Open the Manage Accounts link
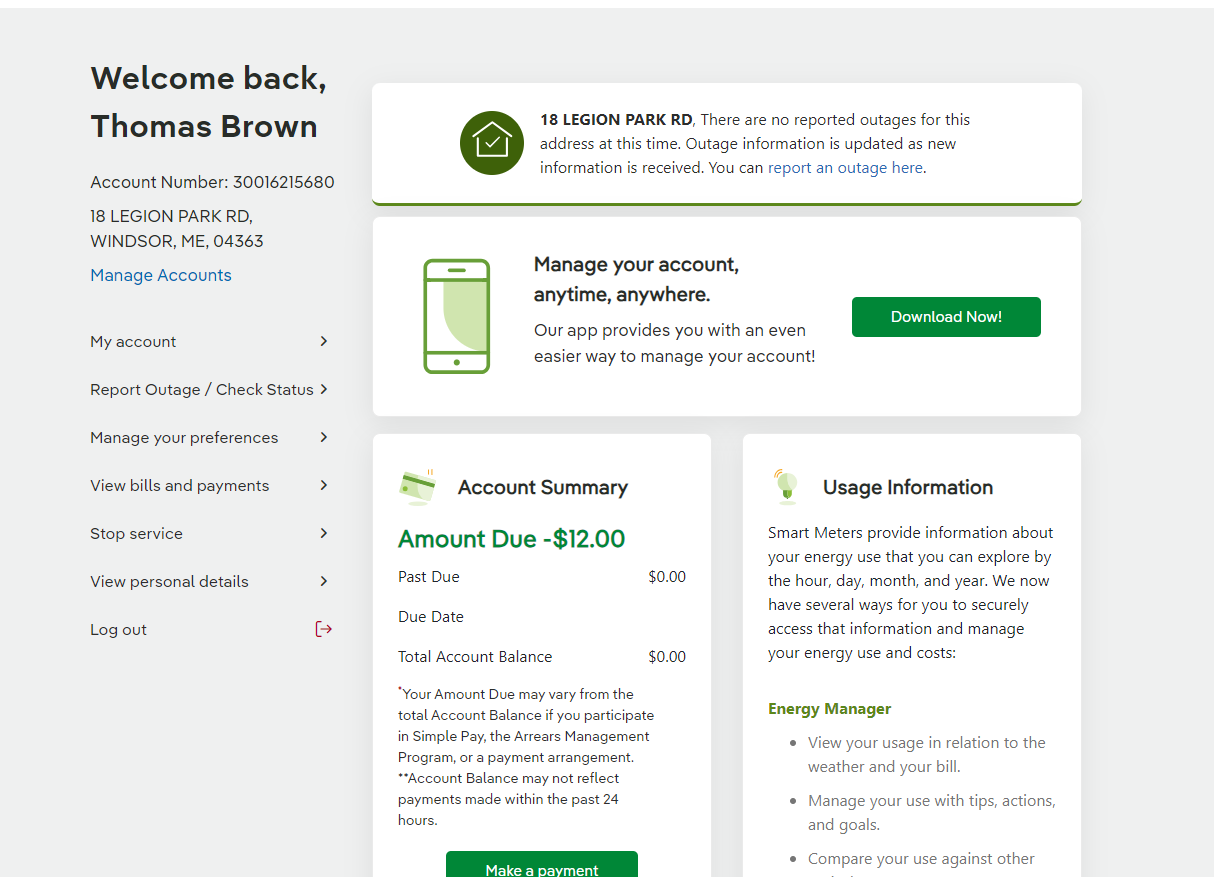The width and height of the screenshot is (1214, 877). tap(161, 275)
